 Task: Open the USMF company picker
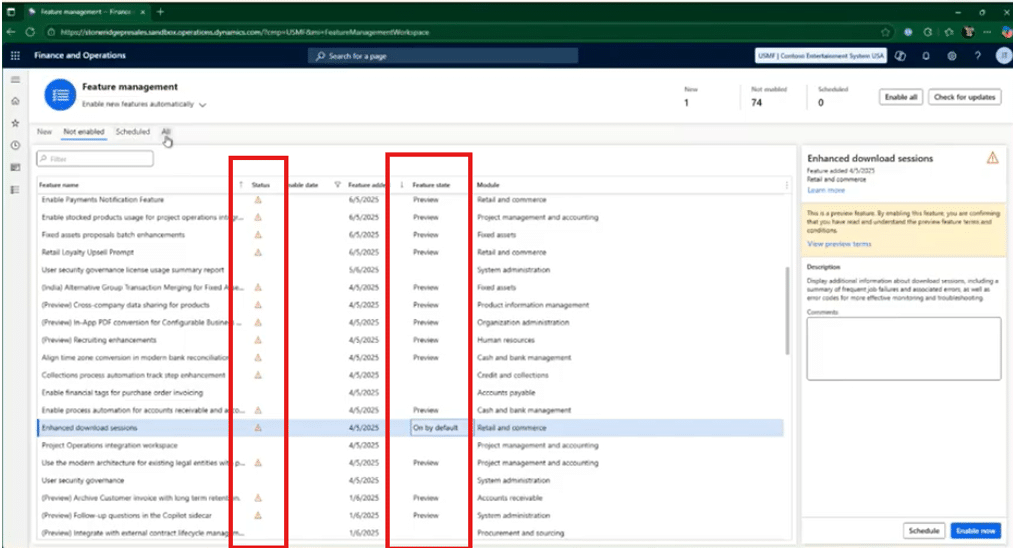(x=820, y=56)
